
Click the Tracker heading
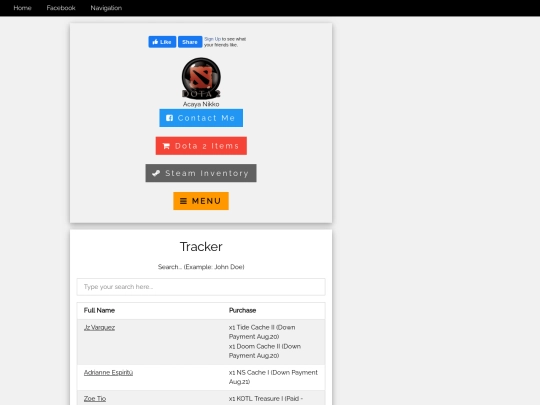[201, 247]
